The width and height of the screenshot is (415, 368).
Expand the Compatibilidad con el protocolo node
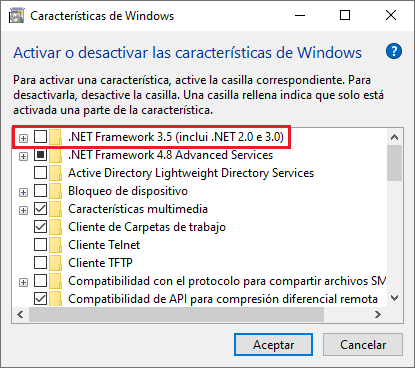(x=23, y=282)
